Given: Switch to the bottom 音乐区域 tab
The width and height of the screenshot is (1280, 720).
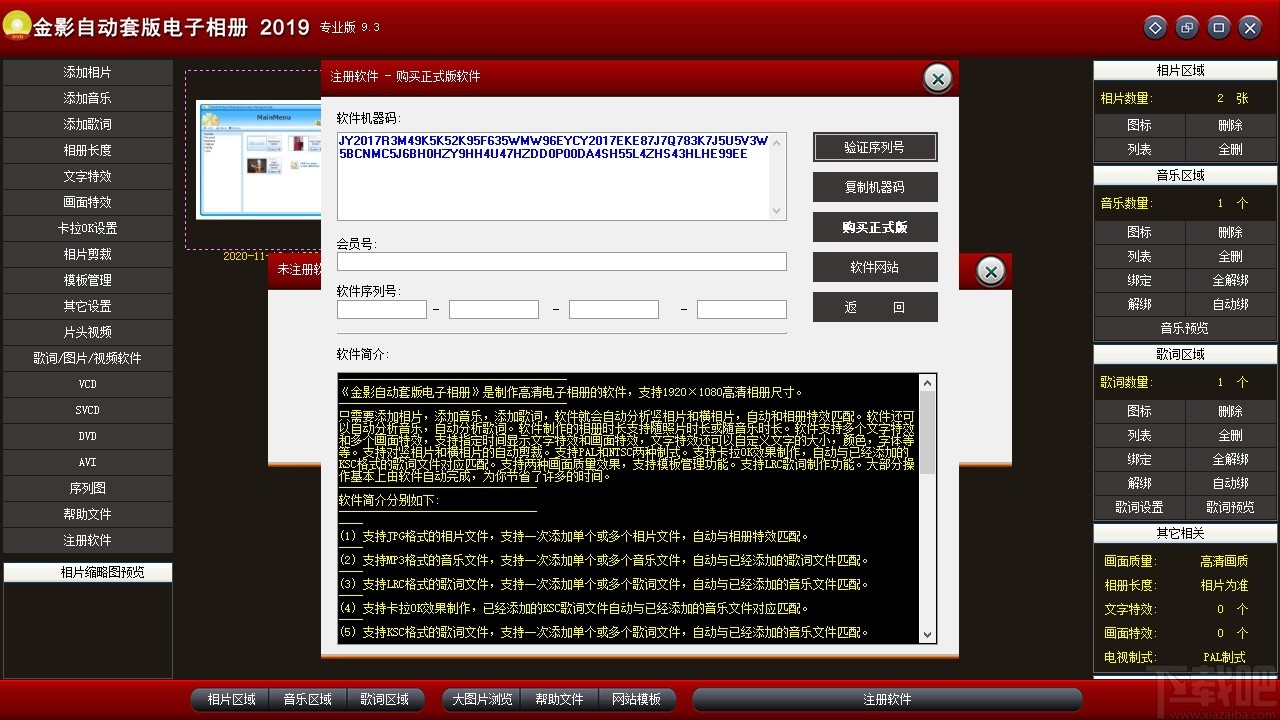Looking at the screenshot, I should pos(308,700).
